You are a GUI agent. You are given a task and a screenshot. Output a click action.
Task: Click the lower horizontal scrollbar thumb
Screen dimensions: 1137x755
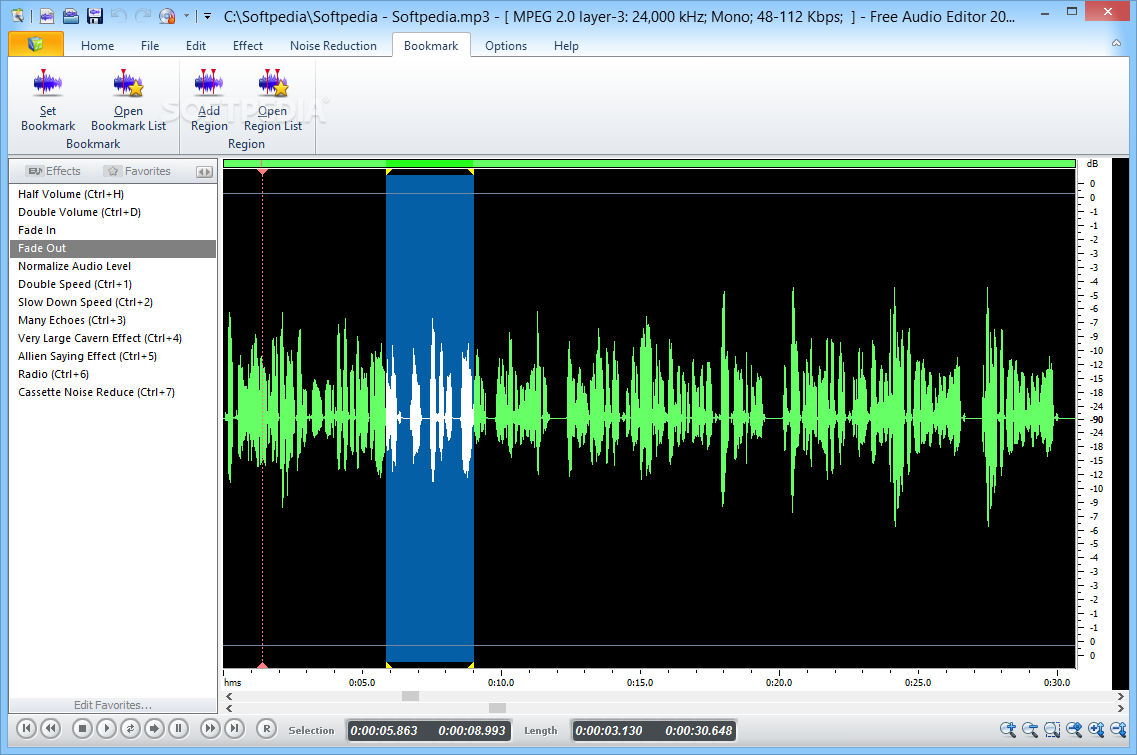[497, 708]
